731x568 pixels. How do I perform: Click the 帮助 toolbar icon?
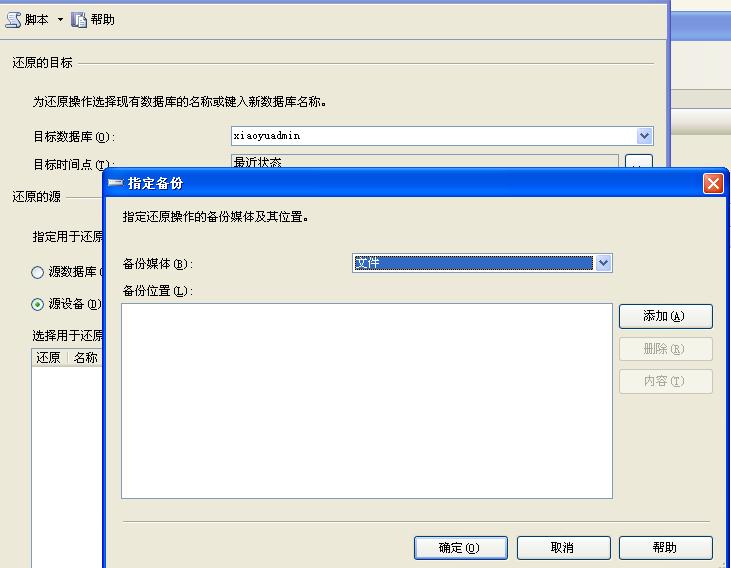pos(80,20)
